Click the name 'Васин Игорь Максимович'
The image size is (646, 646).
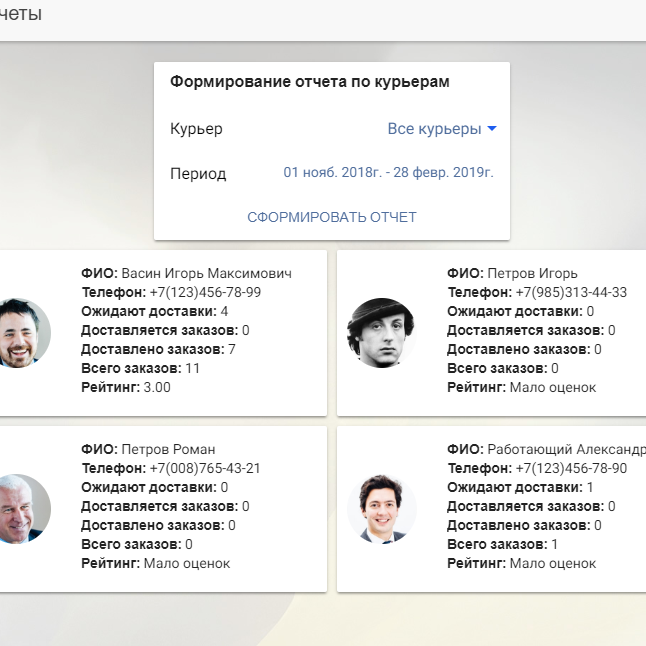tap(207, 273)
